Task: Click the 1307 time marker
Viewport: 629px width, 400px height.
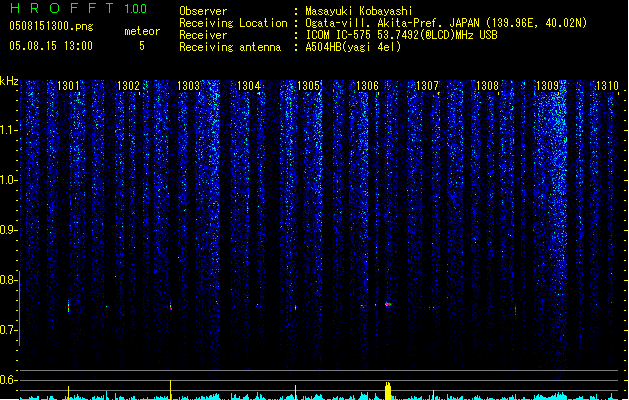Action: [428, 86]
